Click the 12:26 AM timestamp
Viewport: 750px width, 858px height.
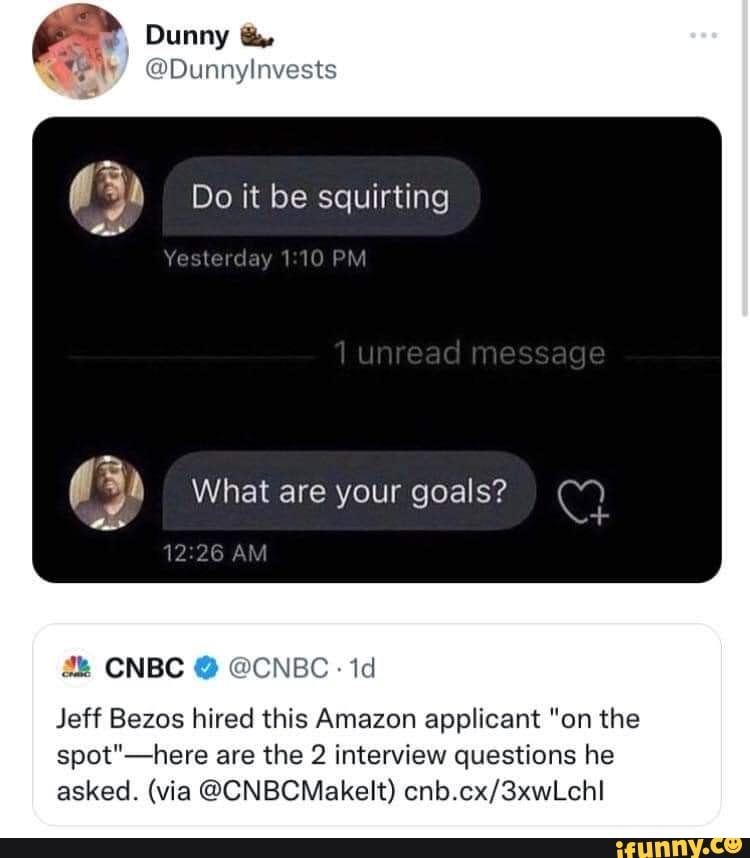(x=216, y=552)
